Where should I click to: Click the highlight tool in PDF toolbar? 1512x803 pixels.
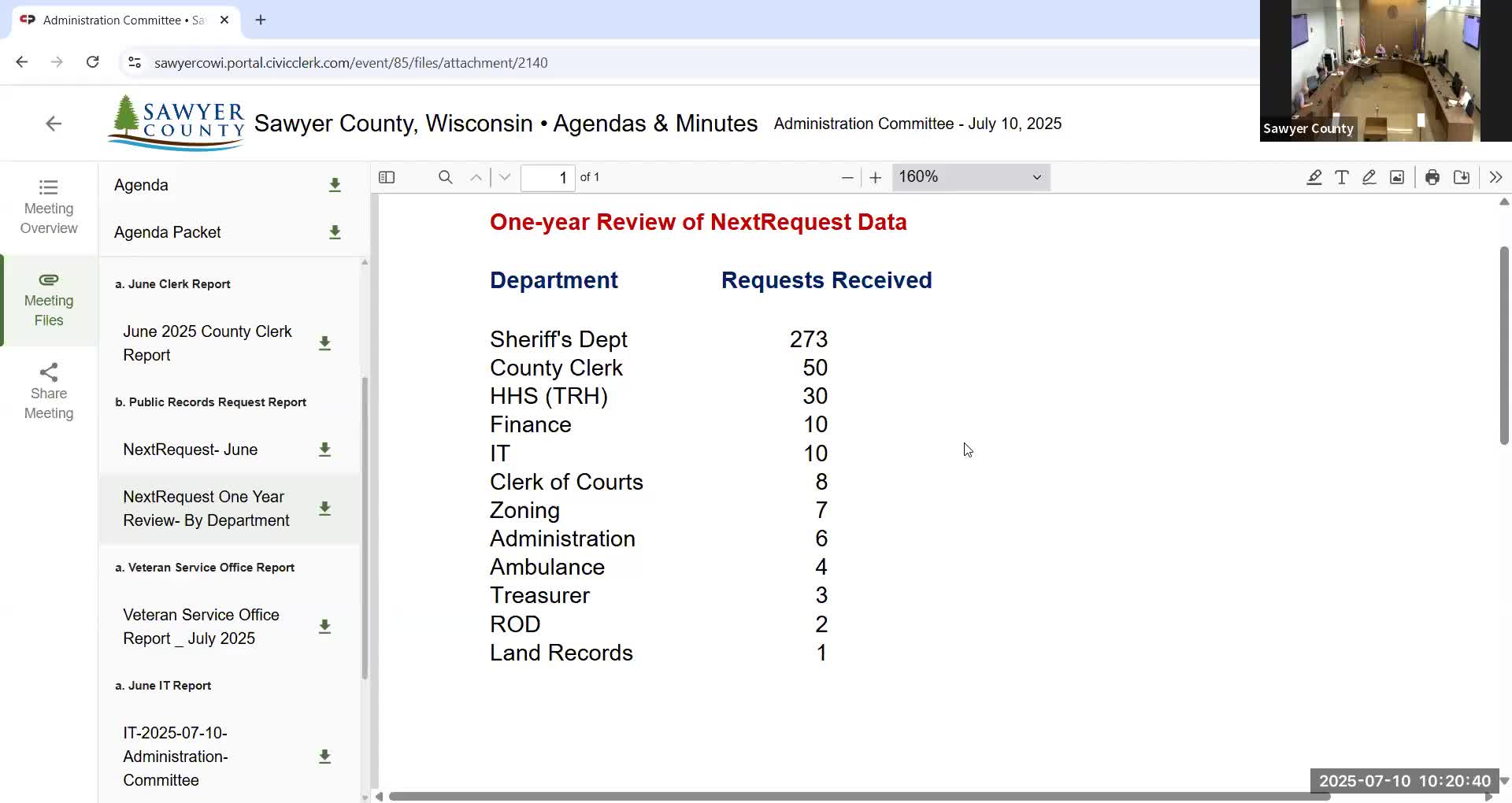(1314, 177)
